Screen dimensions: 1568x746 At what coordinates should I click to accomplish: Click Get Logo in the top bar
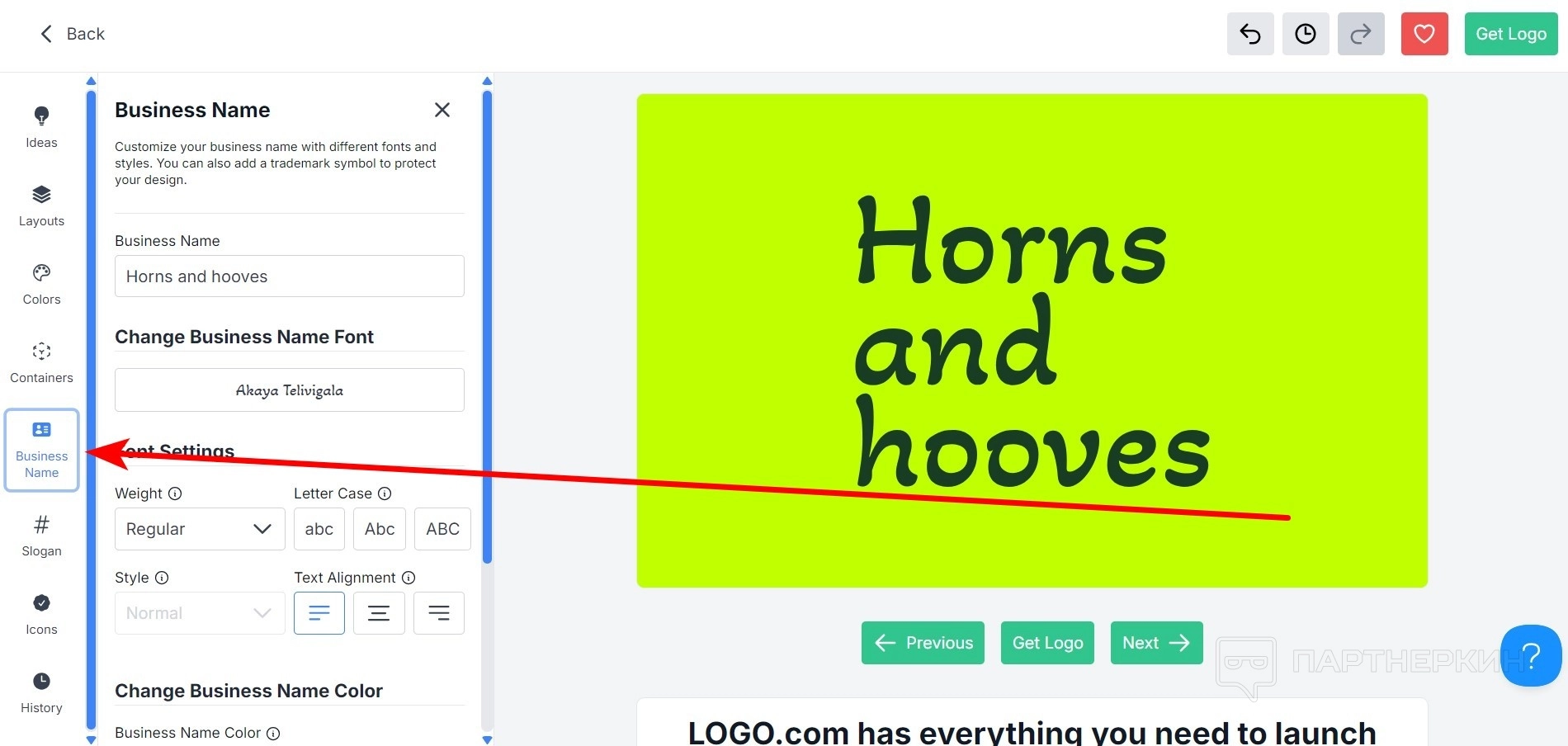[x=1511, y=34]
